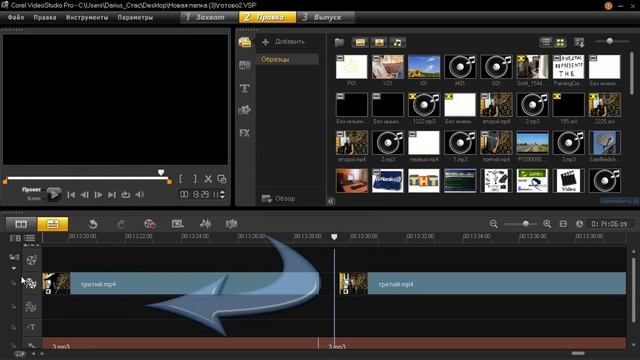Select Проект playback mode

coord(31,190)
